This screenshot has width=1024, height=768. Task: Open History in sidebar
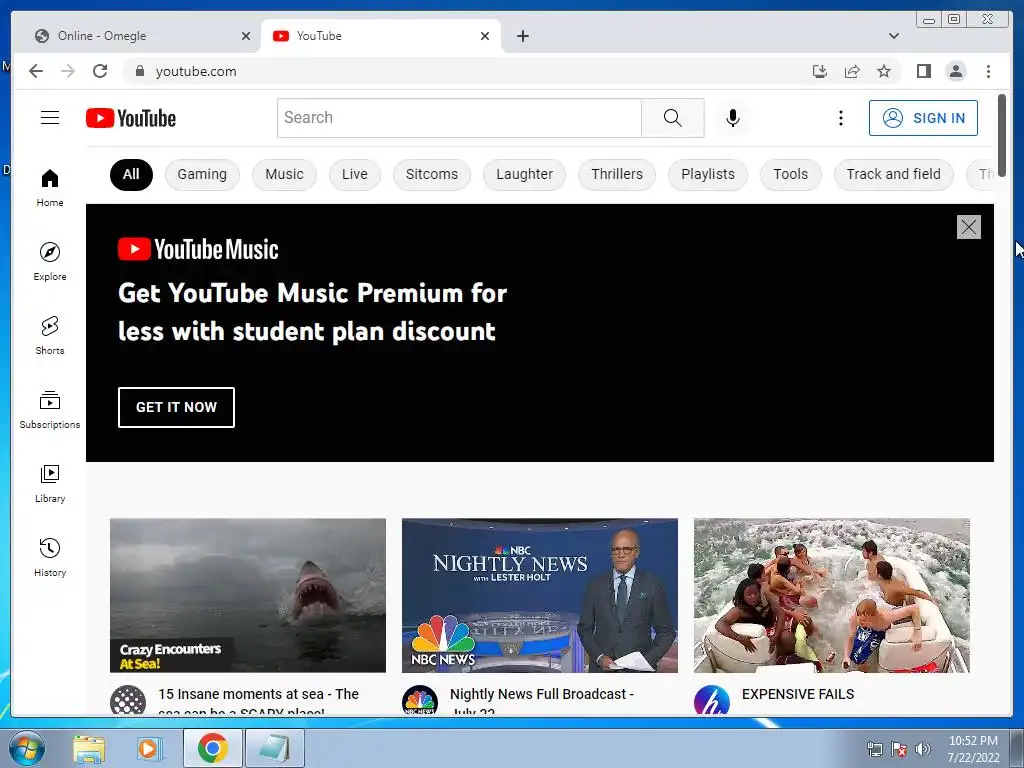tap(50, 556)
